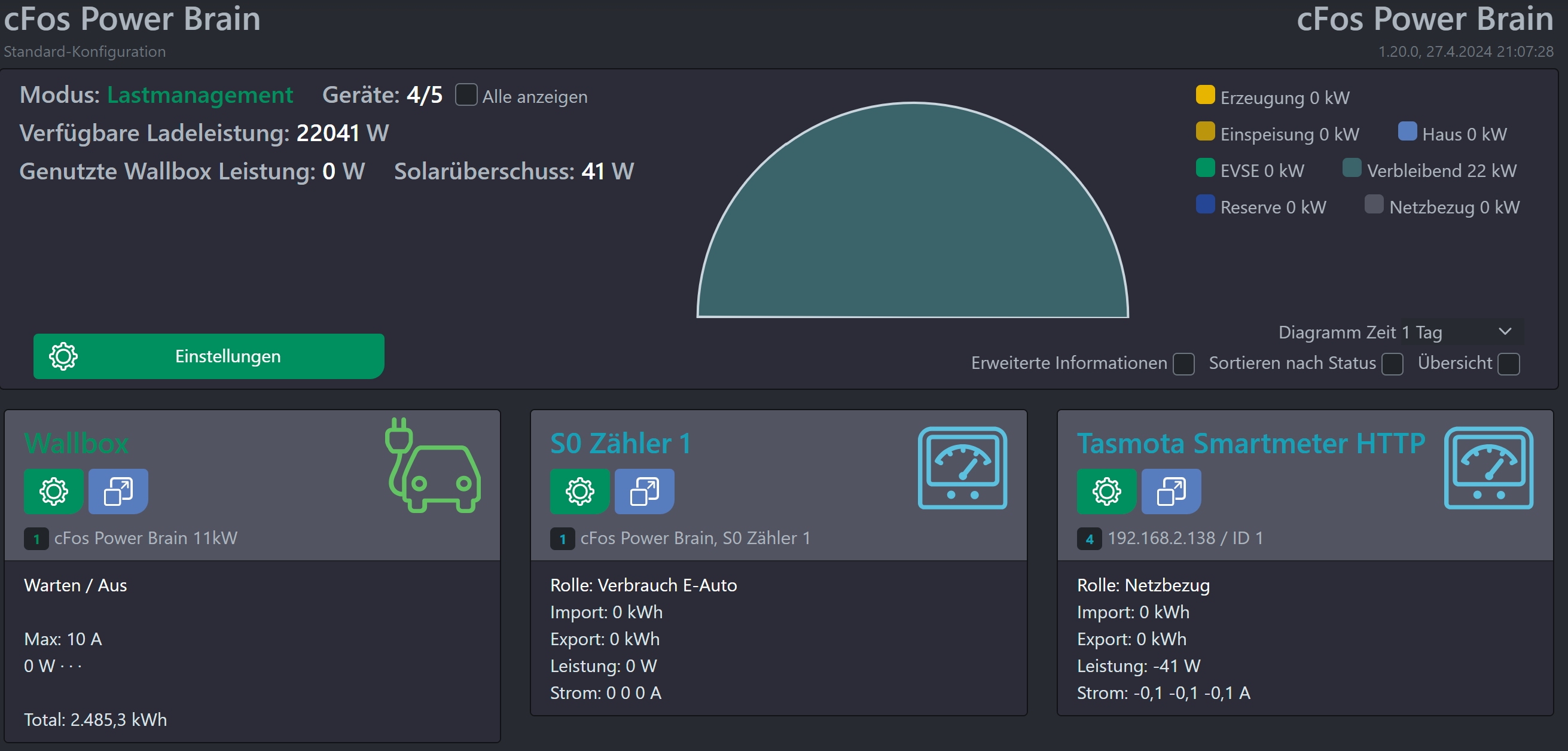1568x751 pixels.
Task: Click the Warten / Aus status text
Action: [75, 585]
